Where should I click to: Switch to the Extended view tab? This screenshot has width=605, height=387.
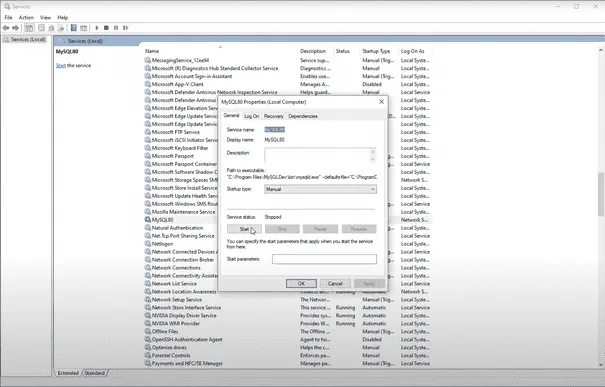pyautogui.click(x=68, y=373)
